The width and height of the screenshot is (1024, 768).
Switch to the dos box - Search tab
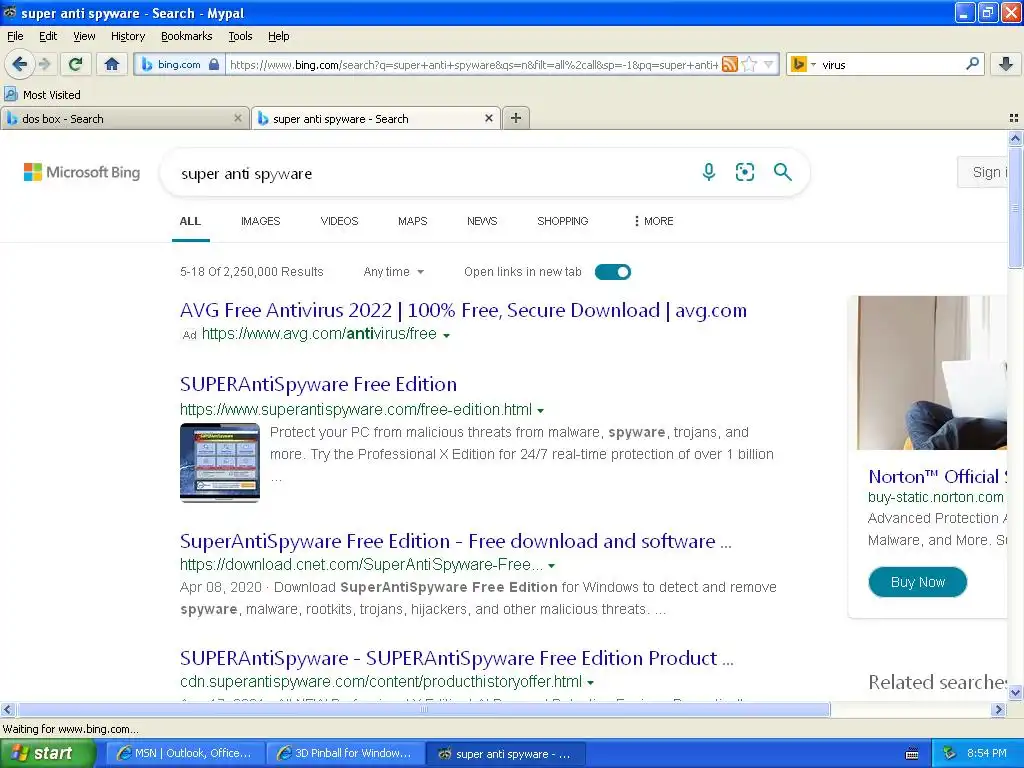(x=124, y=118)
